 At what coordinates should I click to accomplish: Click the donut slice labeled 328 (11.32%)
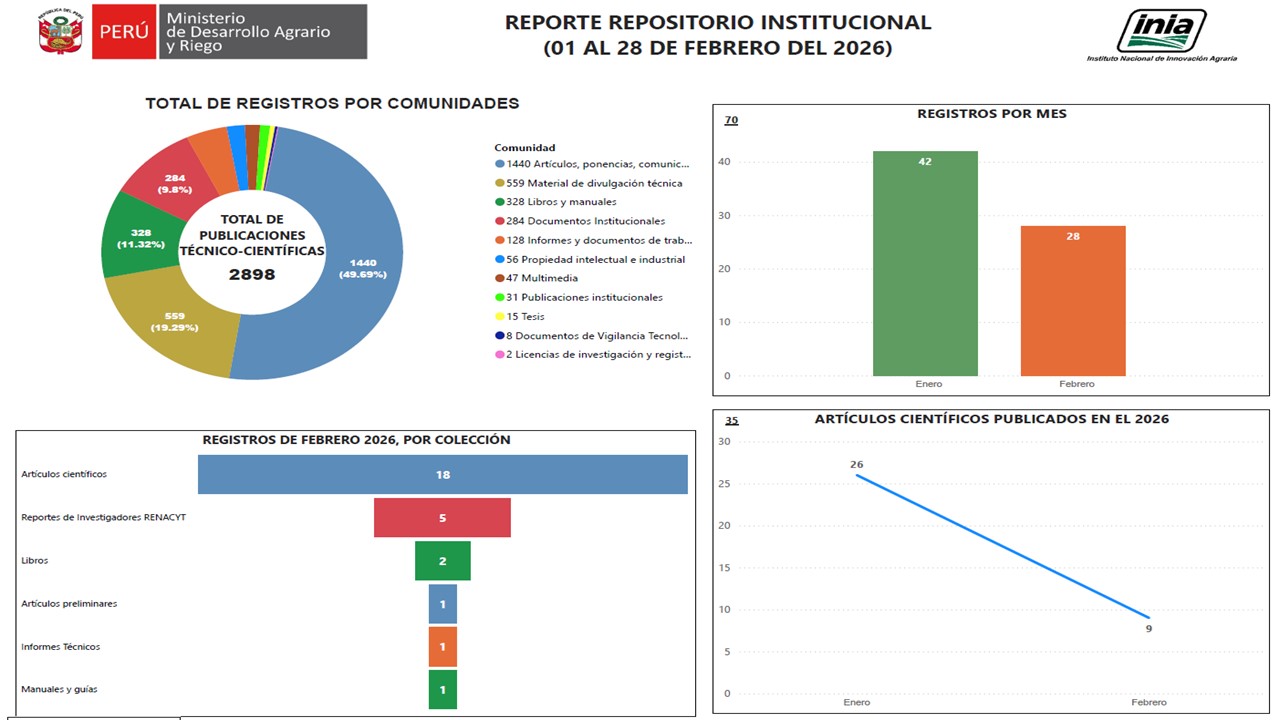[x=140, y=238]
